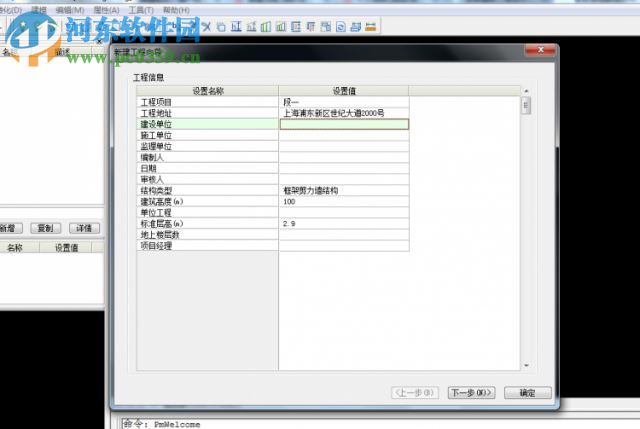Click the 项目经理 value cell
This screenshot has height=429, width=640.
344,245
